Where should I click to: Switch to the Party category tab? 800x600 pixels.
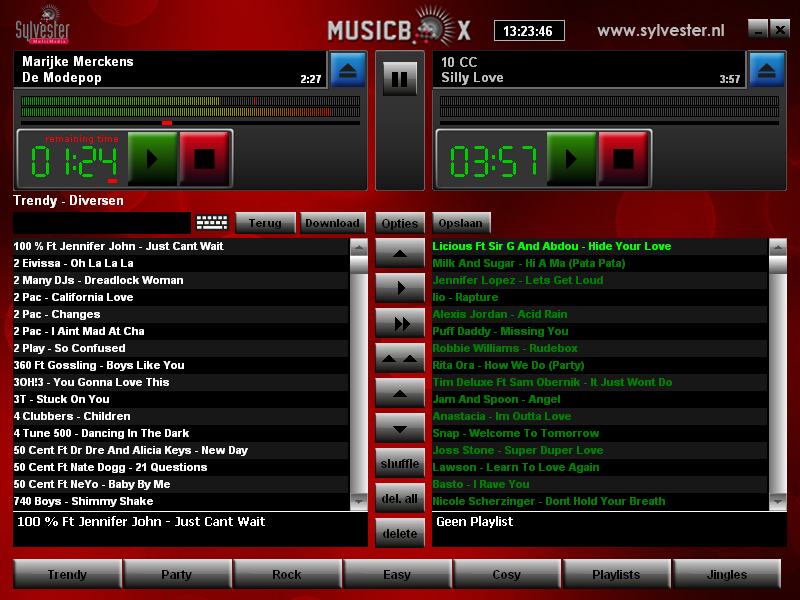point(177,574)
